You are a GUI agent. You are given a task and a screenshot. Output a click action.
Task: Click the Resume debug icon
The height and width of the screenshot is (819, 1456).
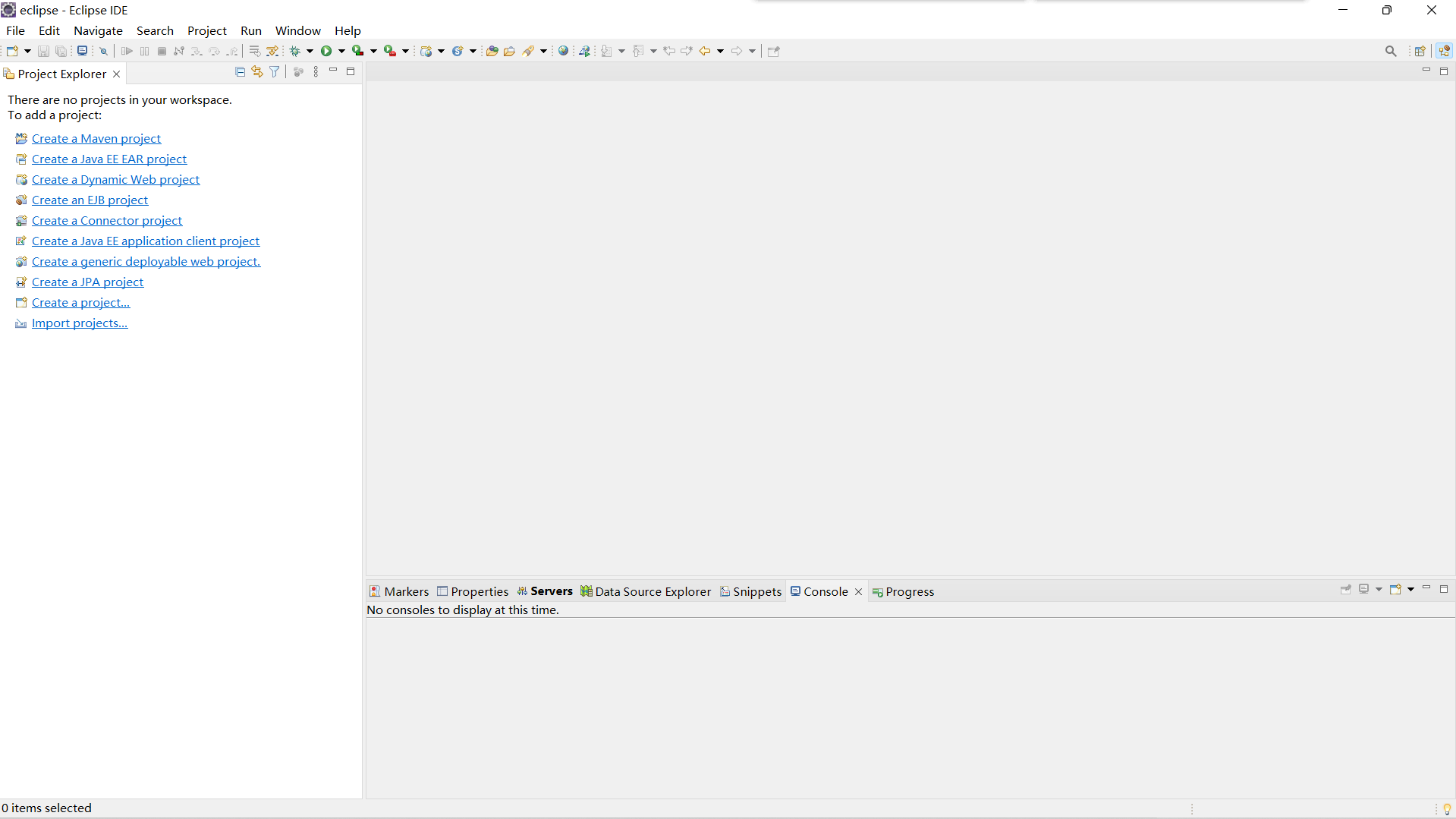click(x=127, y=51)
